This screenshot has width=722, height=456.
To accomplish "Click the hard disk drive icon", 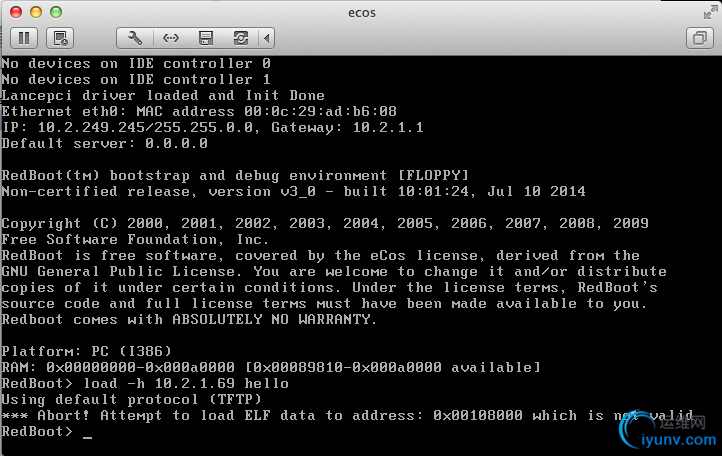I will pyautogui.click(x=240, y=38).
